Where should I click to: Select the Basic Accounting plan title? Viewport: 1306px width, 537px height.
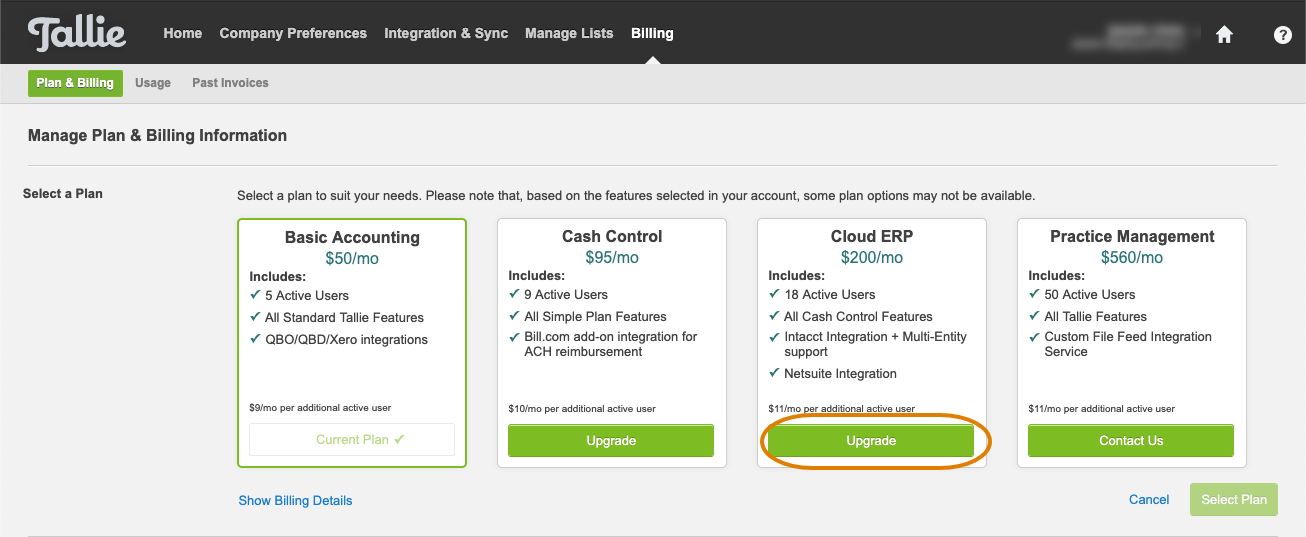click(352, 238)
